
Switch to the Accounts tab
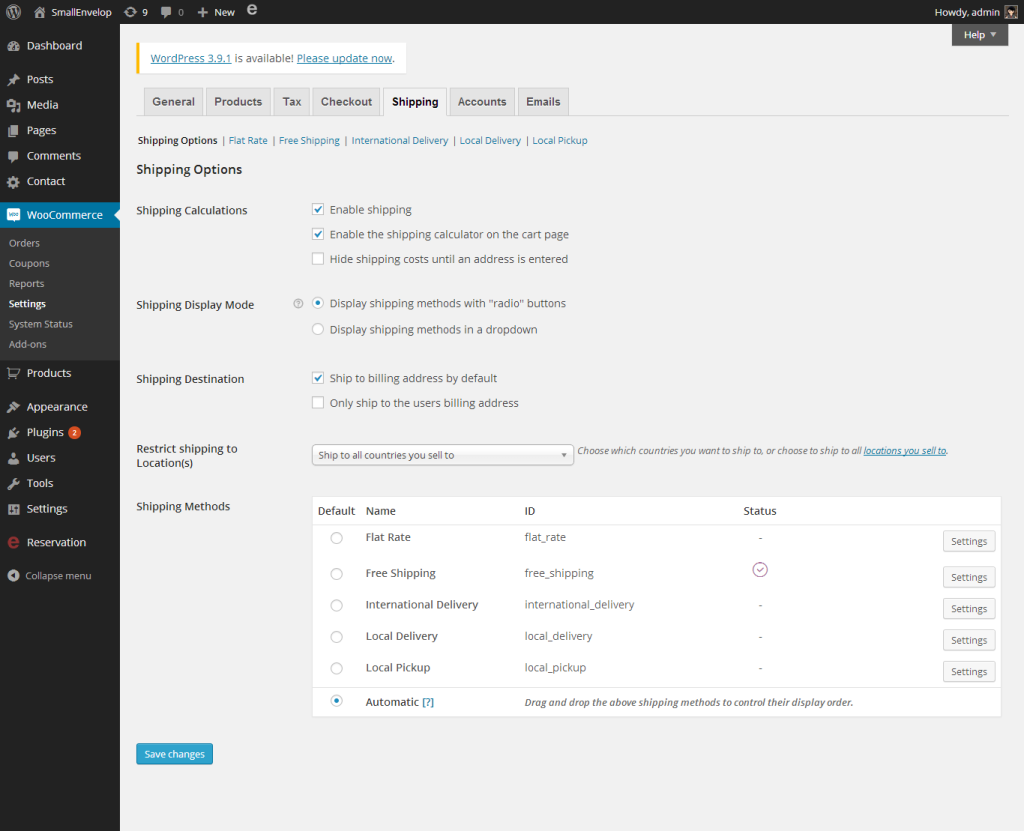[x=482, y=102]
